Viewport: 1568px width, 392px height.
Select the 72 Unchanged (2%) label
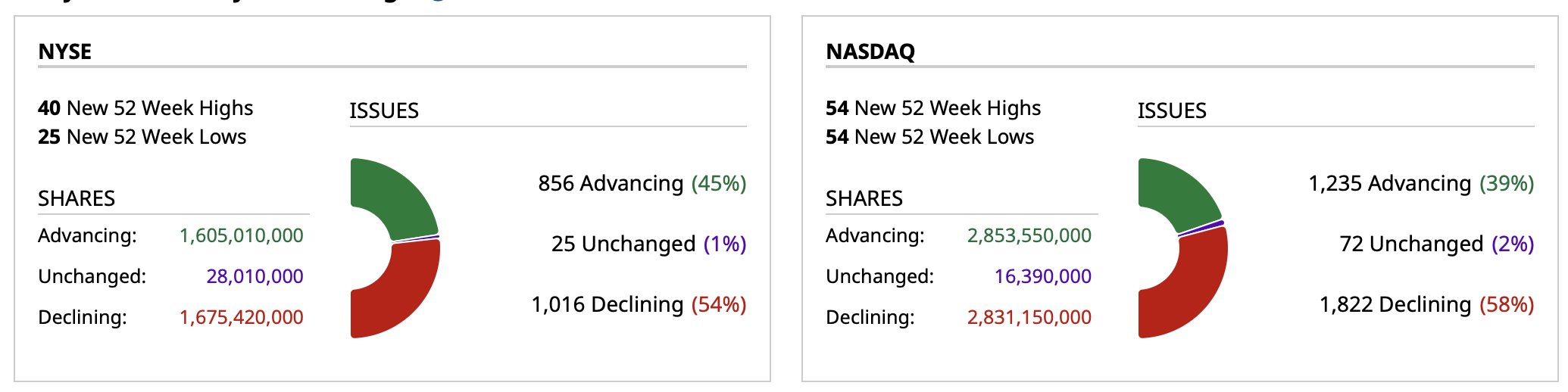click(x=1436, y=244)
